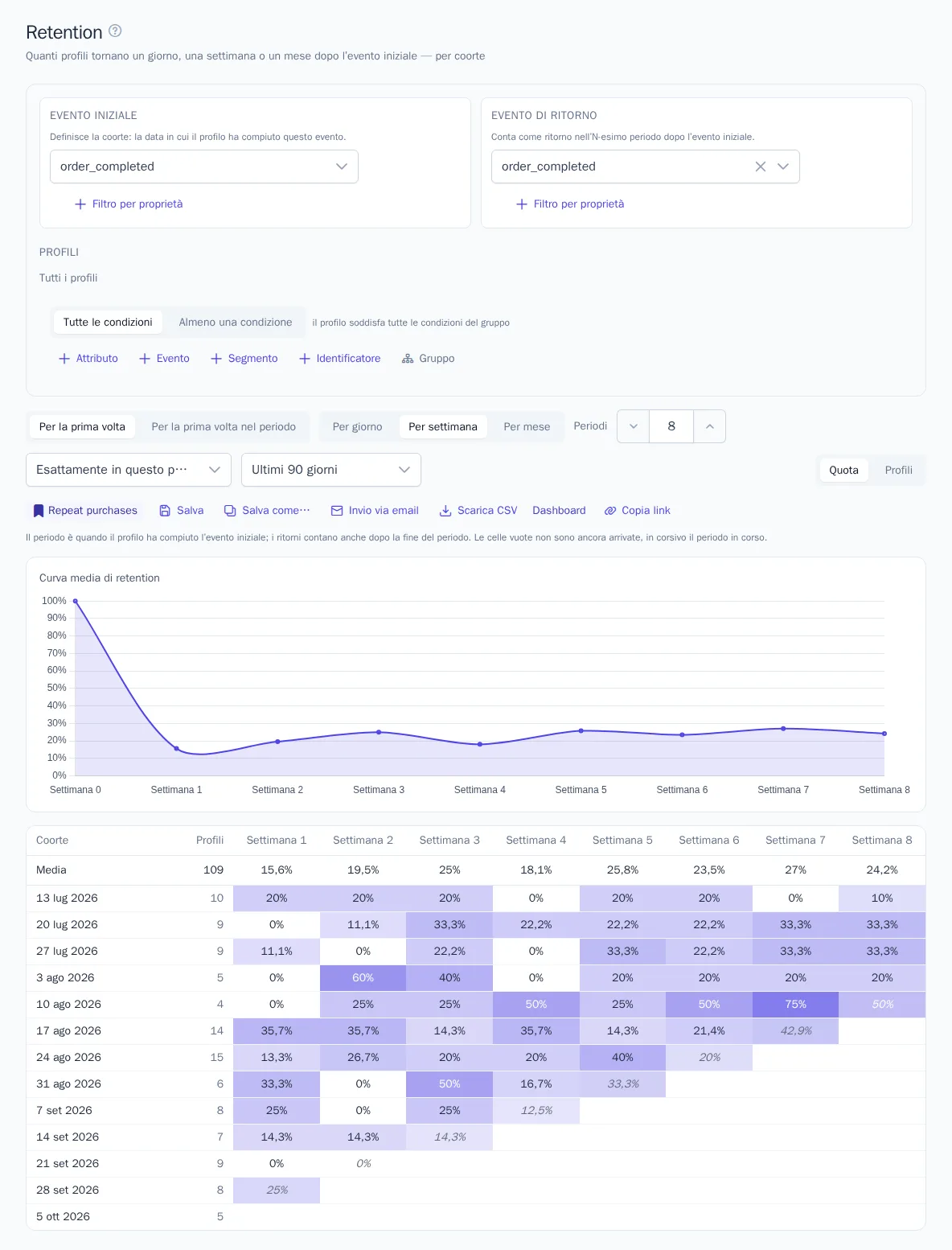Click the Coorte column header
The width and height of the screenshot is (952, 1250).
point(52,841)
